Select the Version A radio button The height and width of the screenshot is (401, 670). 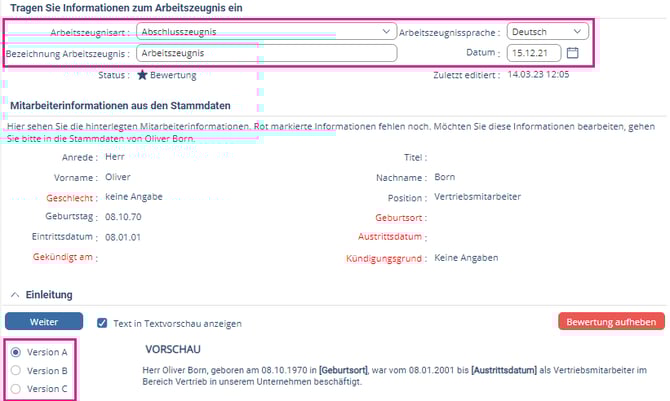click(x=16, y=352)
